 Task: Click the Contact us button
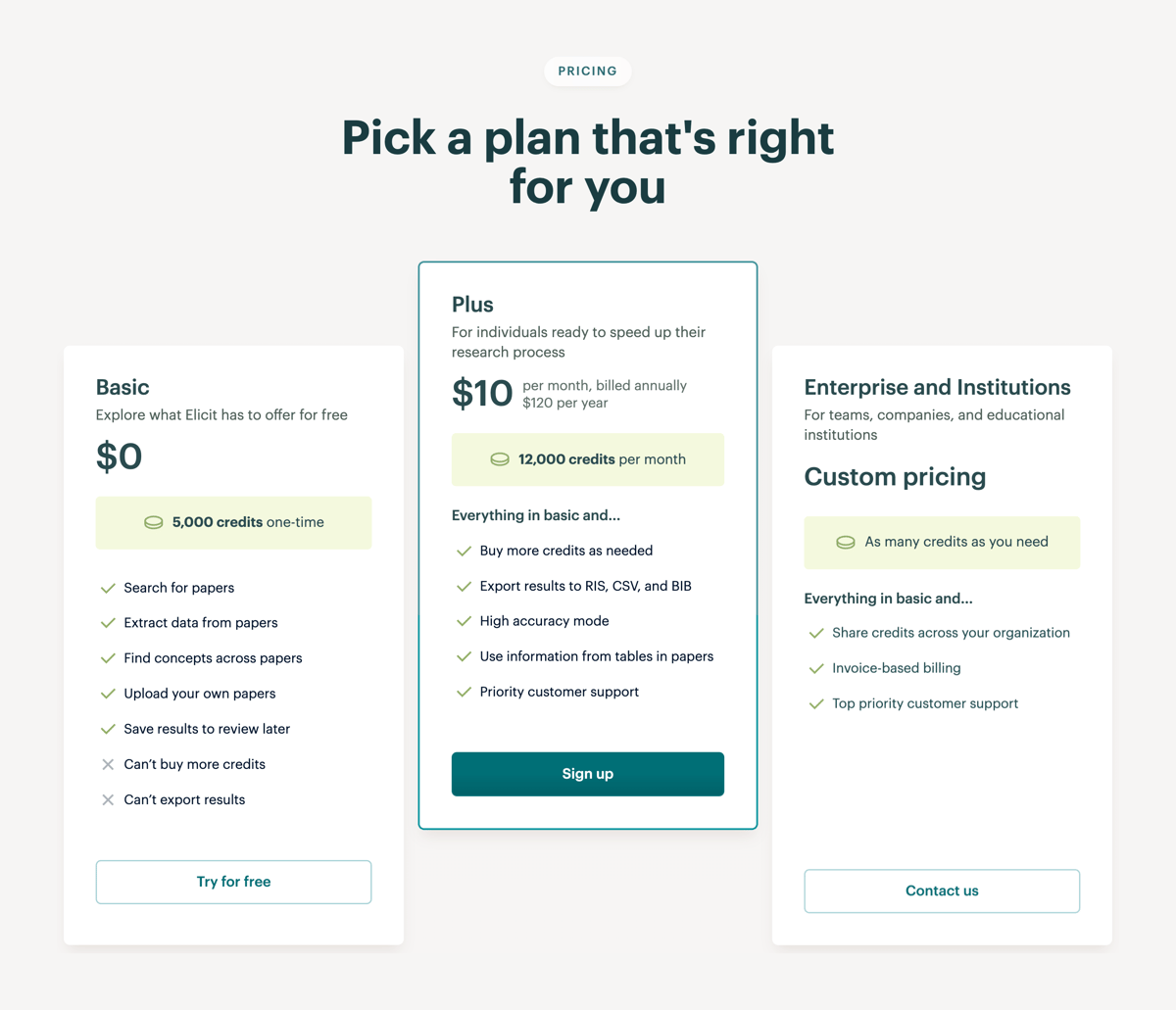point(941,890)
